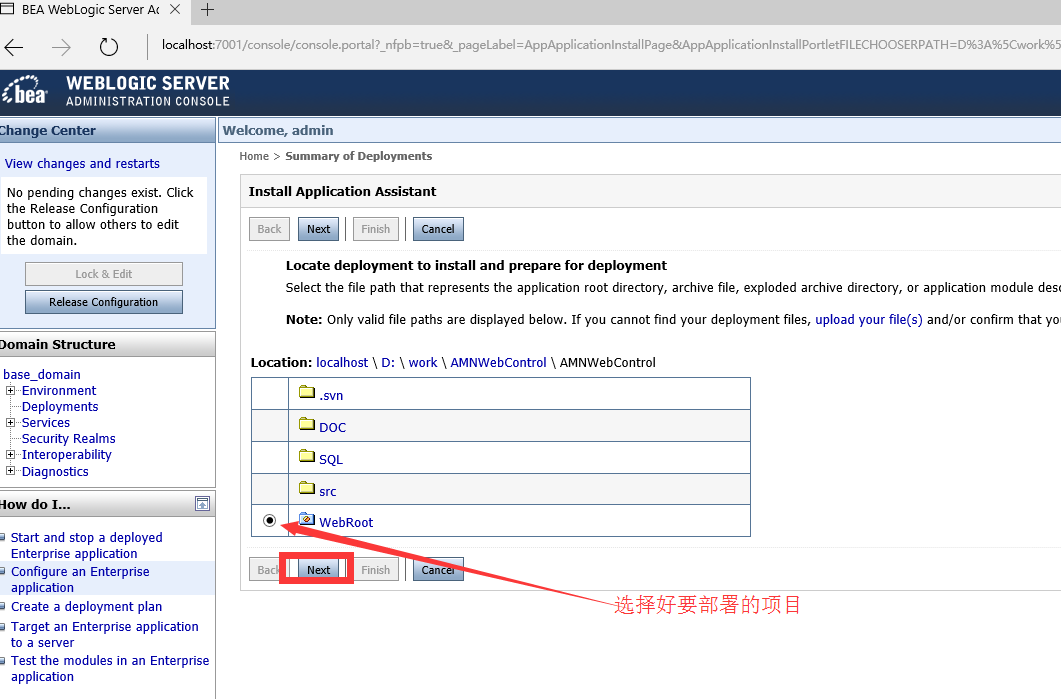Expand the Diagnostics tree node
The height and width of the screenshot is (699, 1061).
coord(10,470)
